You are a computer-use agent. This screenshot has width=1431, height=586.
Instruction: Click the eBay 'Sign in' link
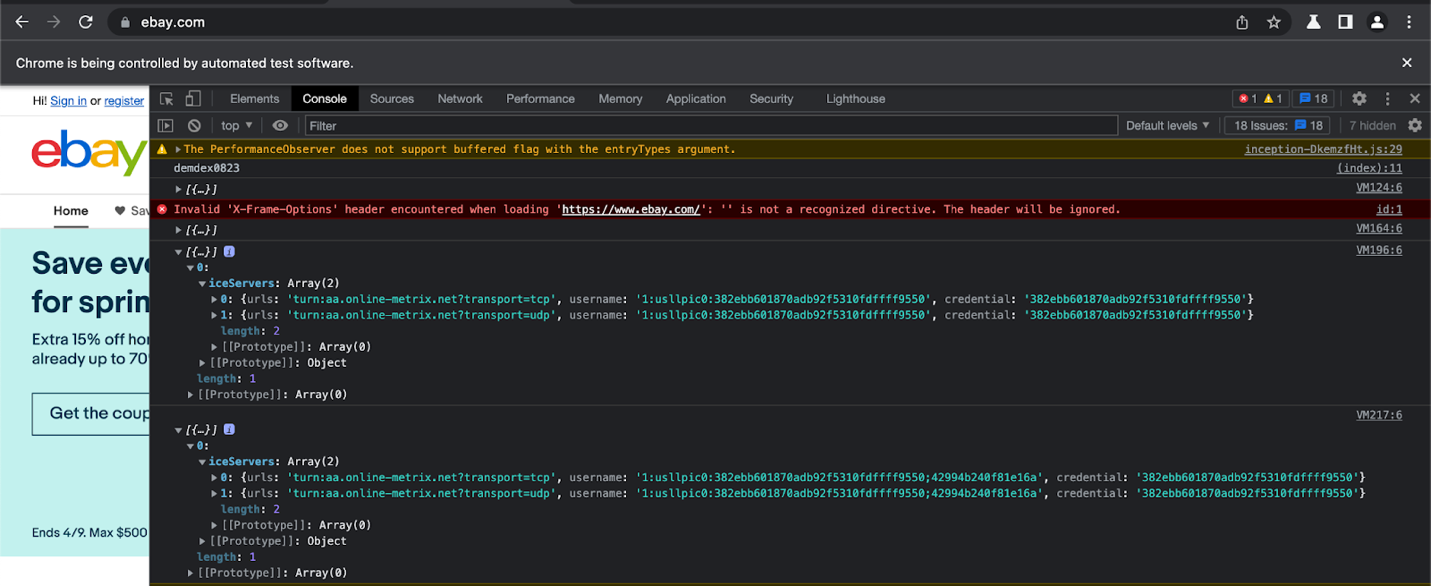(68, 101)
